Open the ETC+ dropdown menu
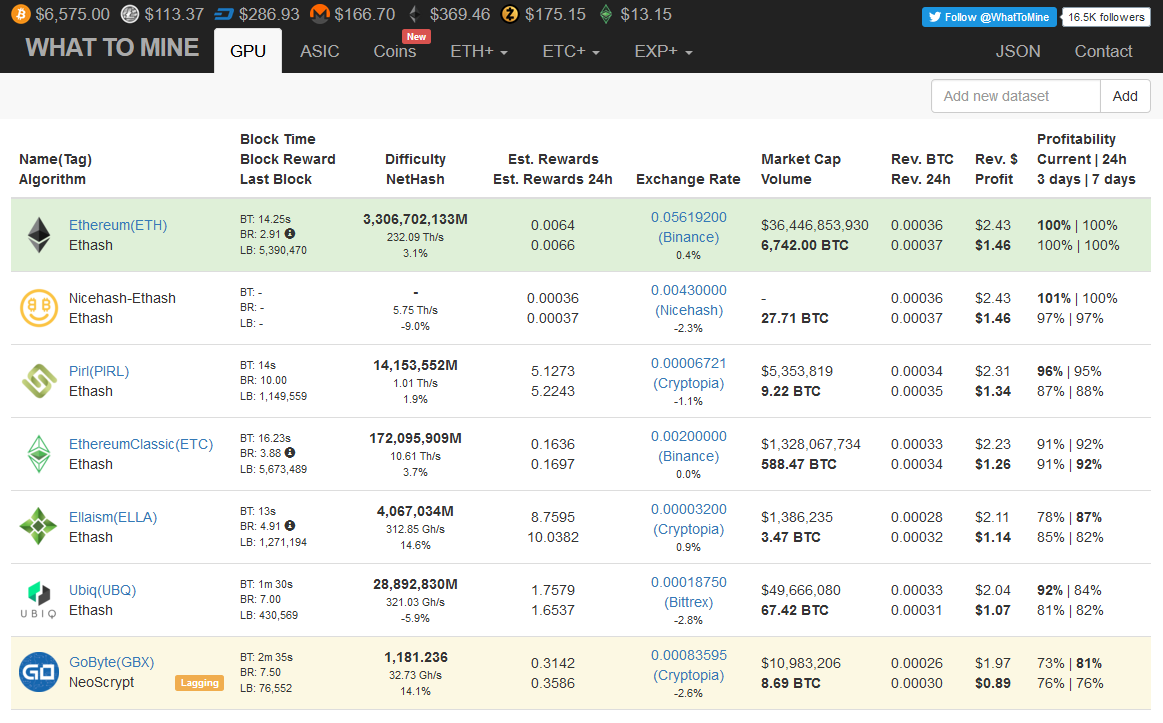This screenshot has height=723, width=1163. [x=571, y=51]
